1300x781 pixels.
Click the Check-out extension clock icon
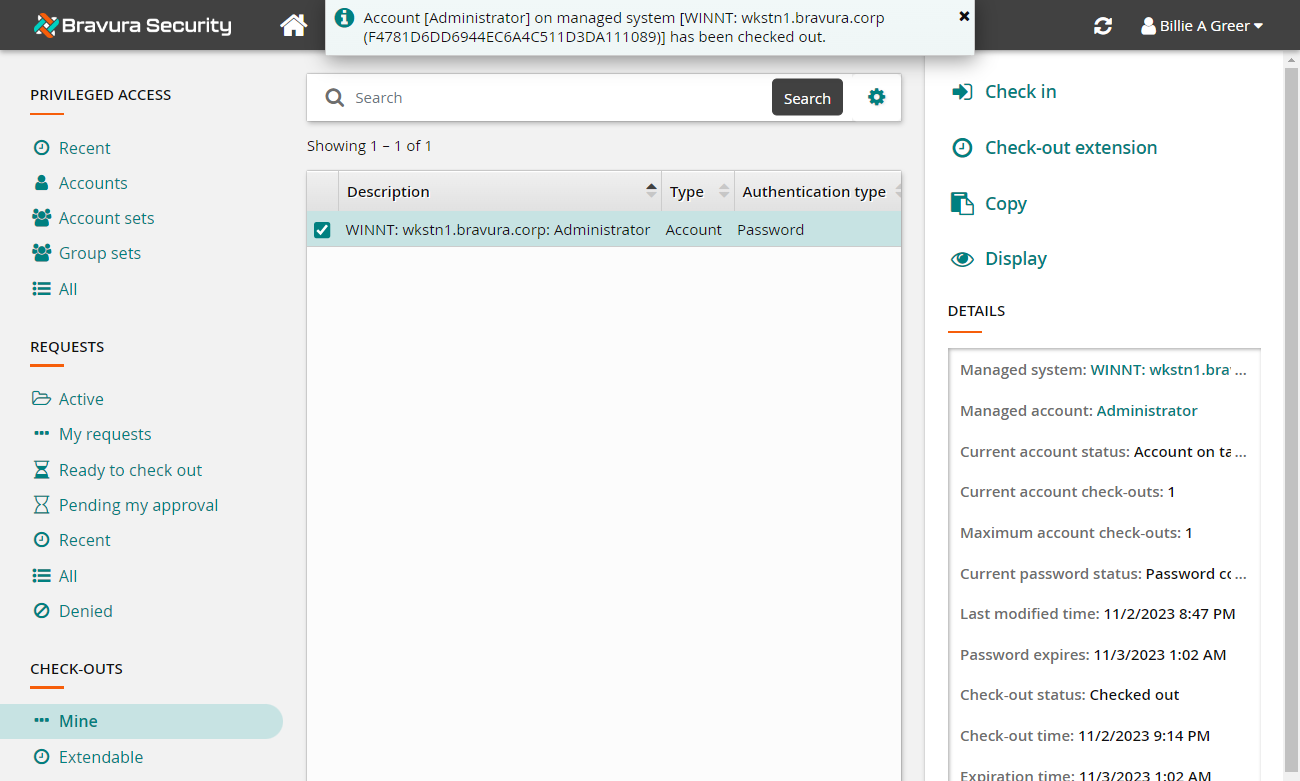961,148
